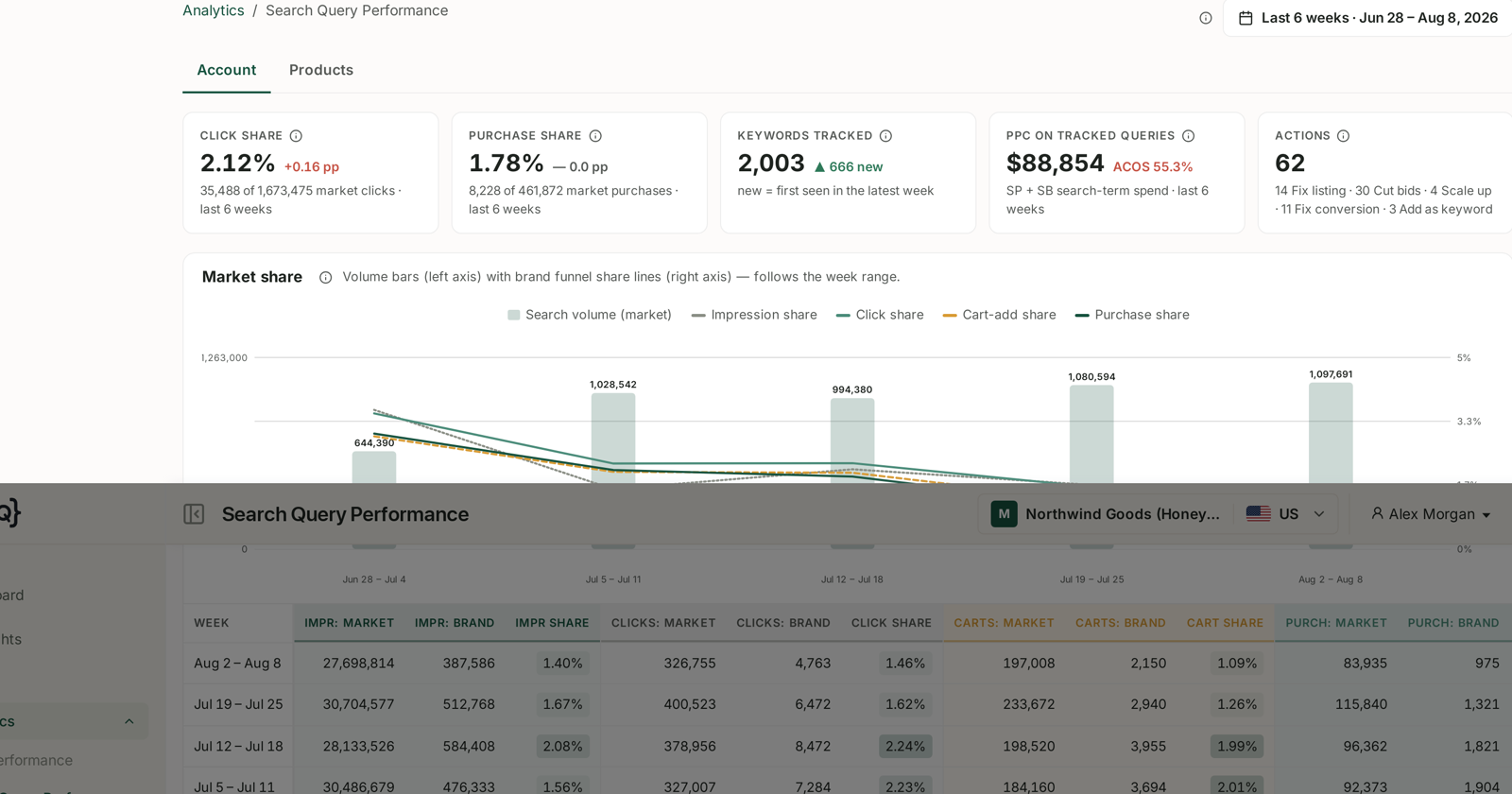This screenshot has width=1512, height=794.
Task: Click the +0.16 pp change value
Action: pos(312,166)
